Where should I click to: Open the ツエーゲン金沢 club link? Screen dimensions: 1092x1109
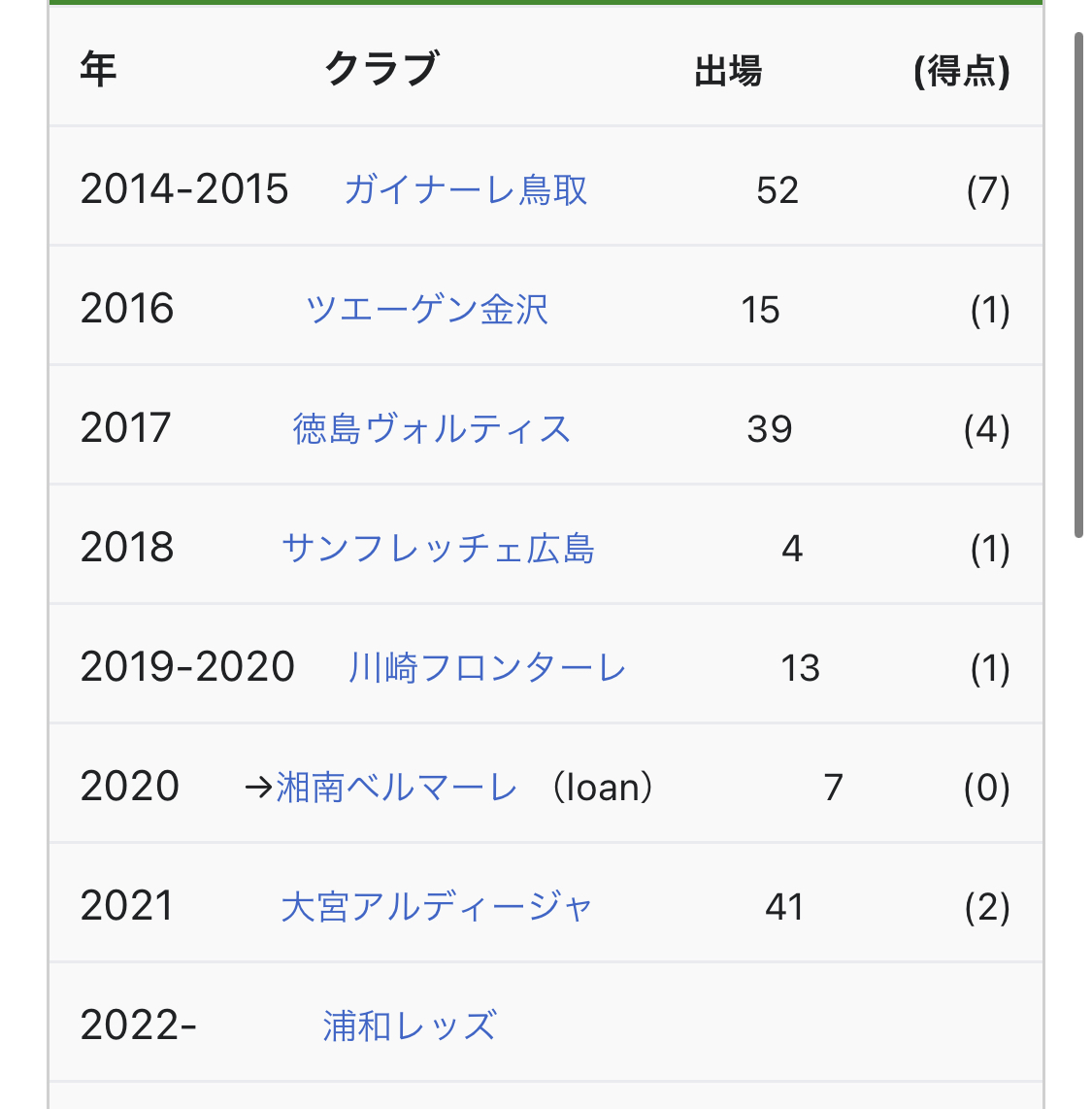point(426,310)
